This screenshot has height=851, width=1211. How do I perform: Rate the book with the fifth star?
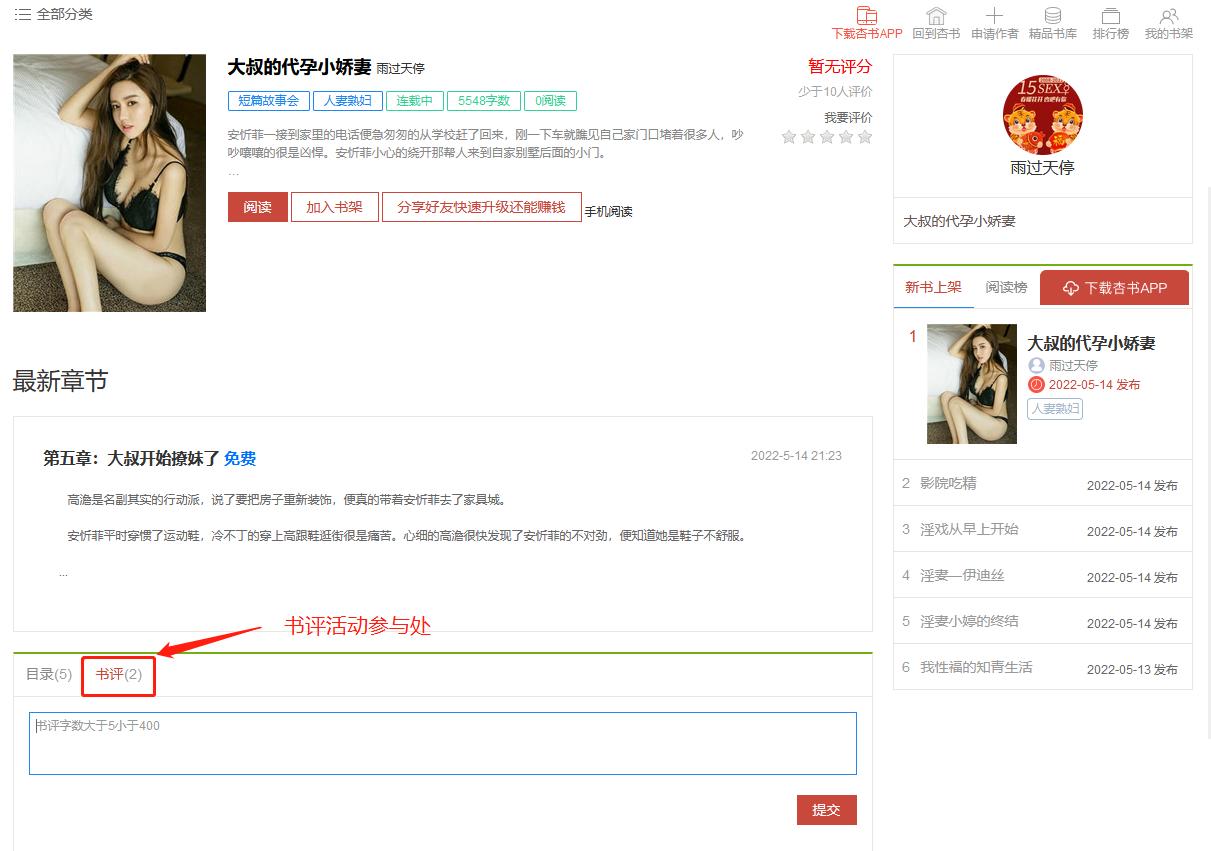coord(865,137)
